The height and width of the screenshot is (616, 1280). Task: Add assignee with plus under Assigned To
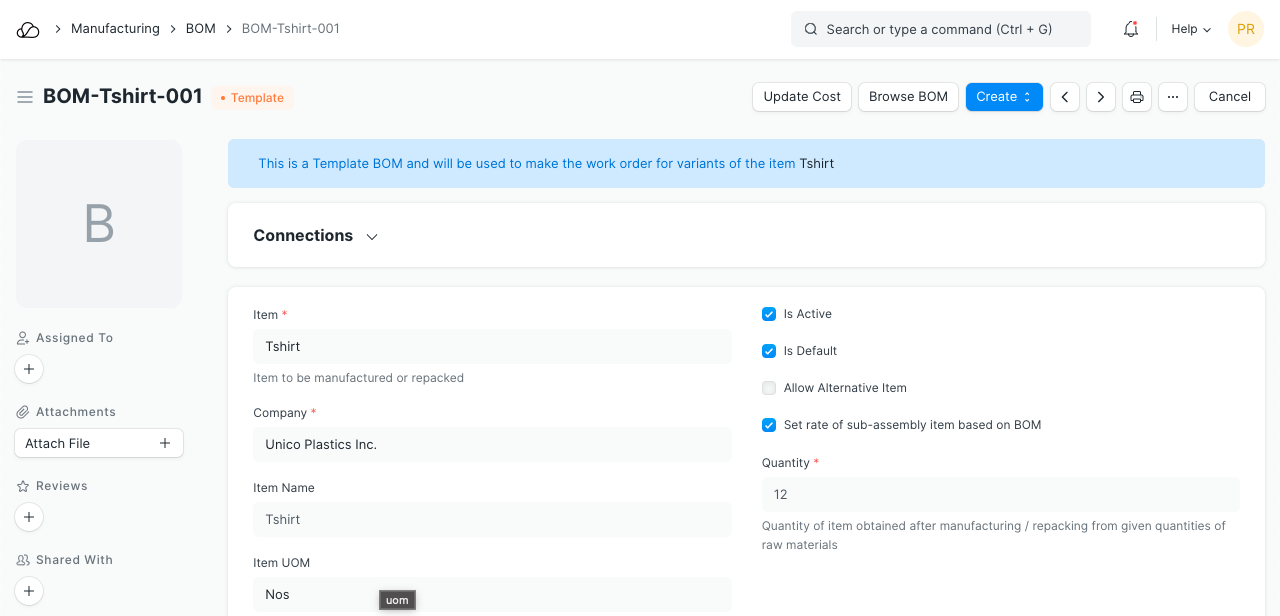(x=29, y=370)
